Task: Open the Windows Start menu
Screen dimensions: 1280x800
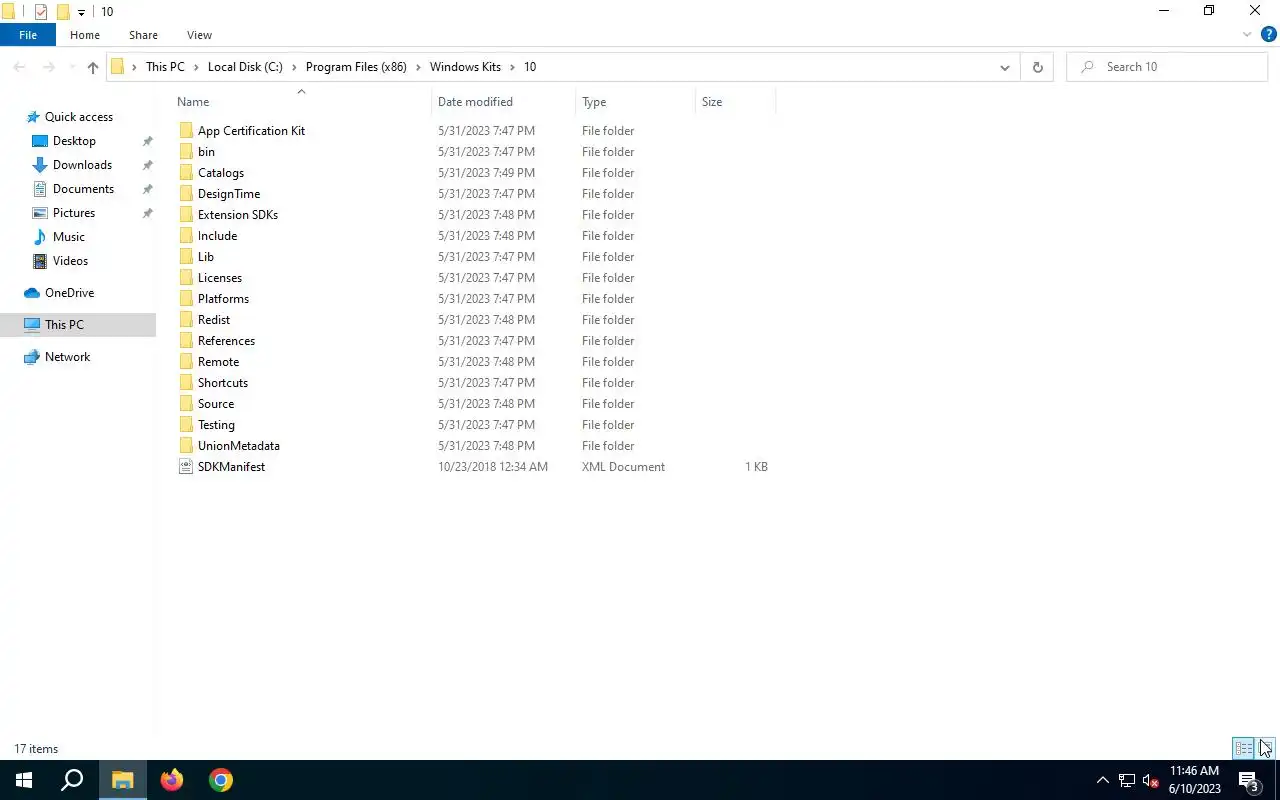Action: (x=24, y=780)
